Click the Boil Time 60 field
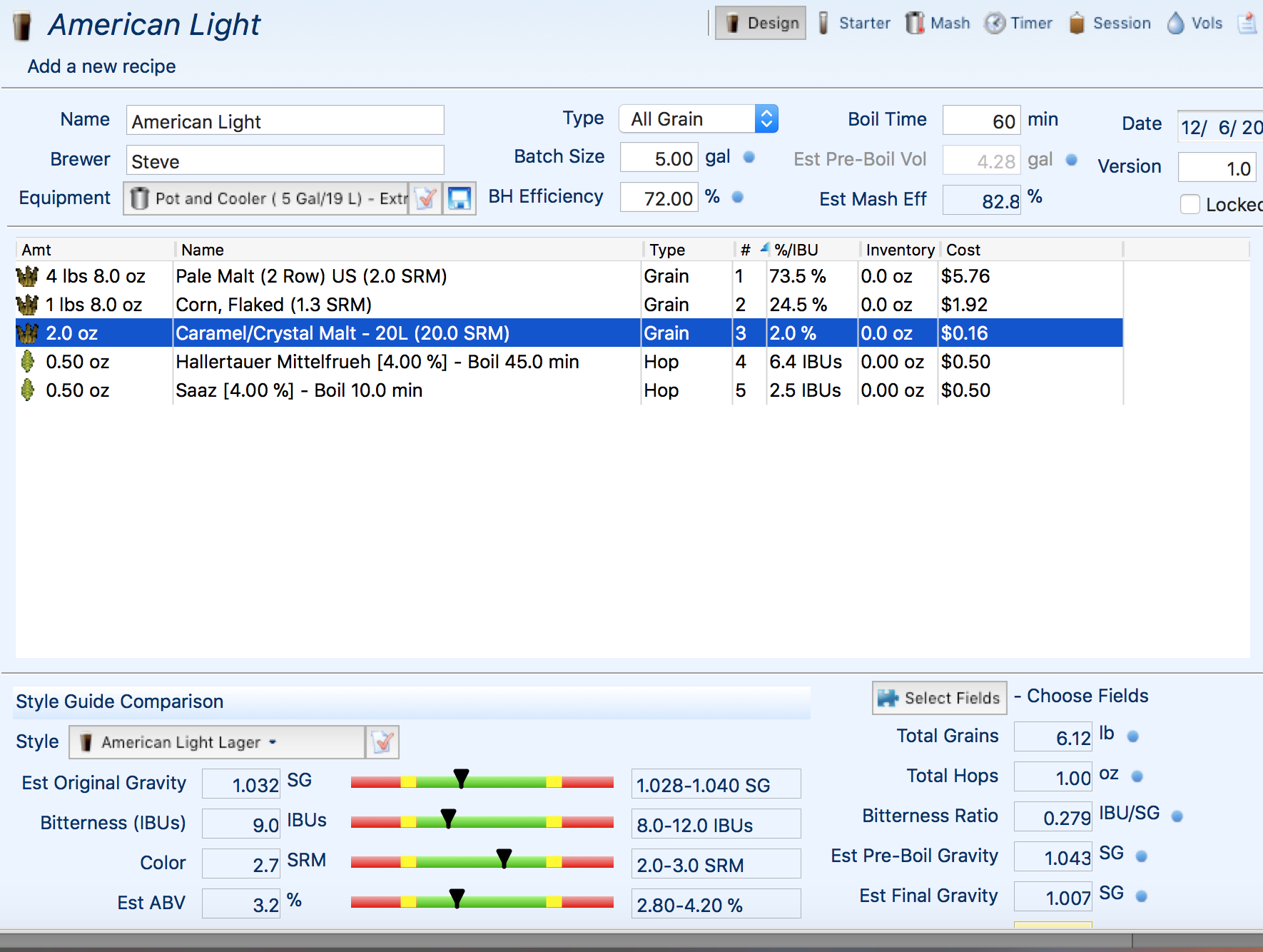Viewport: 1263px width, 952px height. click(x=982, y=120)
